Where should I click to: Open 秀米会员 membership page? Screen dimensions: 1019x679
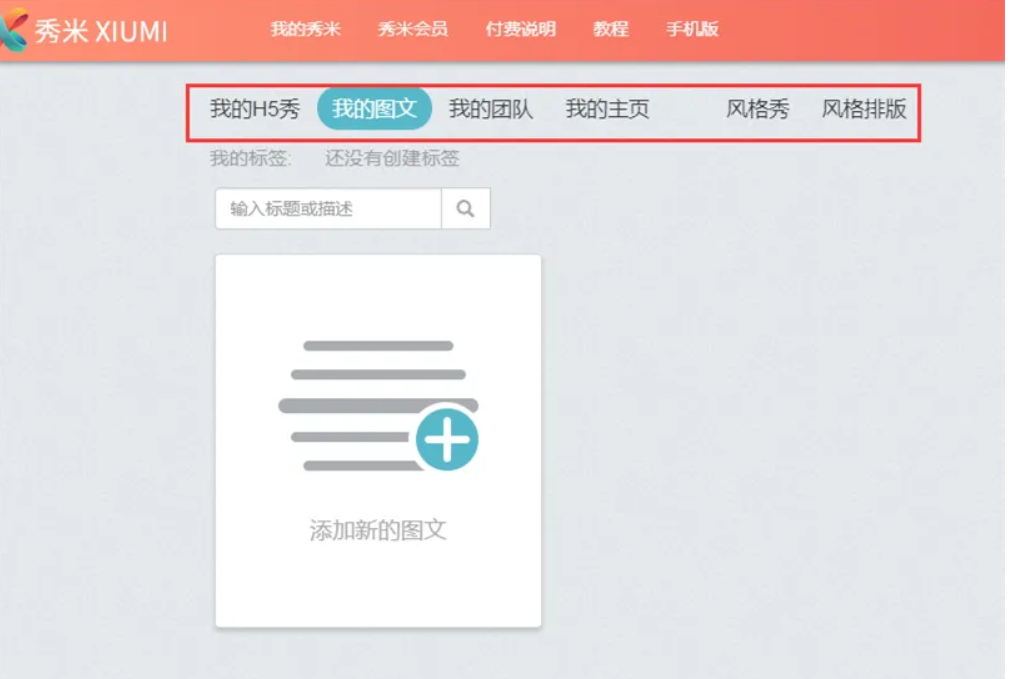coord(413,29)
